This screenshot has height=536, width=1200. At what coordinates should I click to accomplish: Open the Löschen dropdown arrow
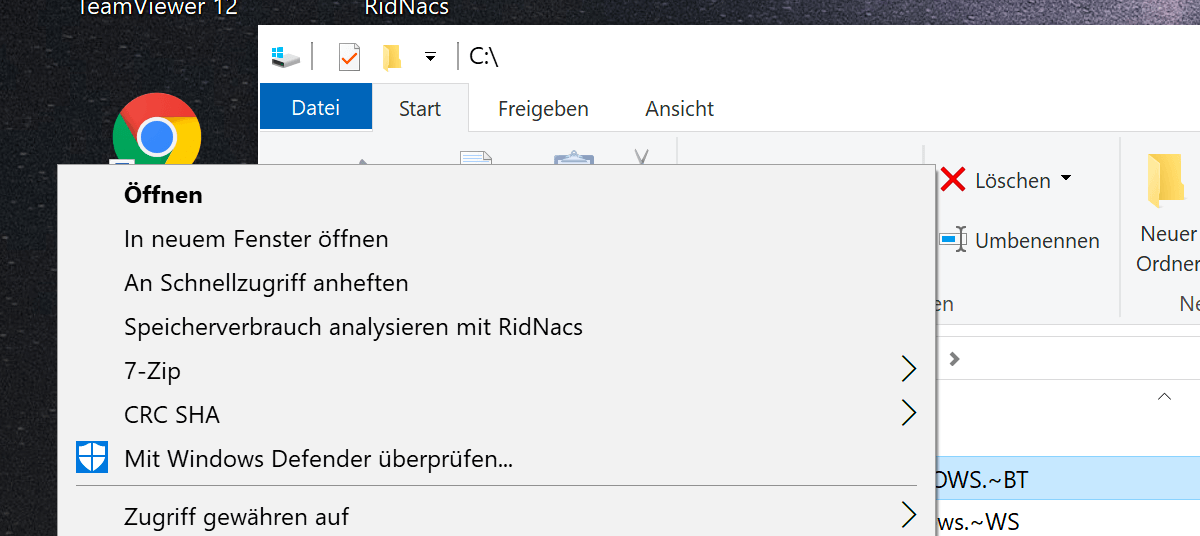[x=1065, y=179]
